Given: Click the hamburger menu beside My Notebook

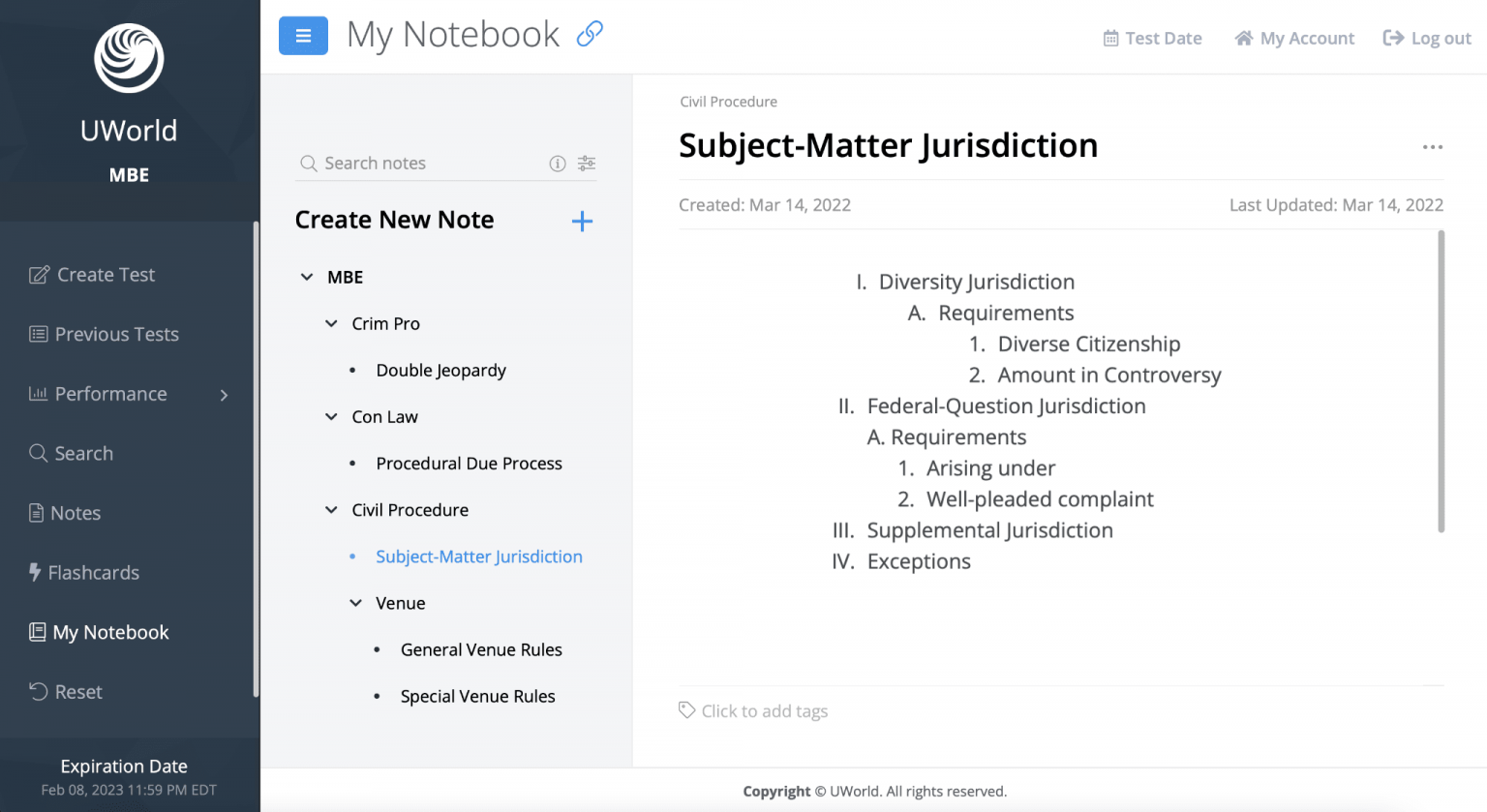Looking at the screenshot, I should (303, 35).
